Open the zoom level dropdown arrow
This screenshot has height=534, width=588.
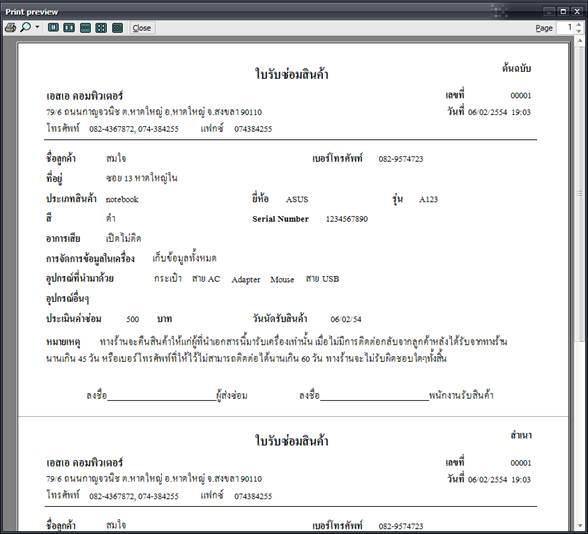click(37, 27)
